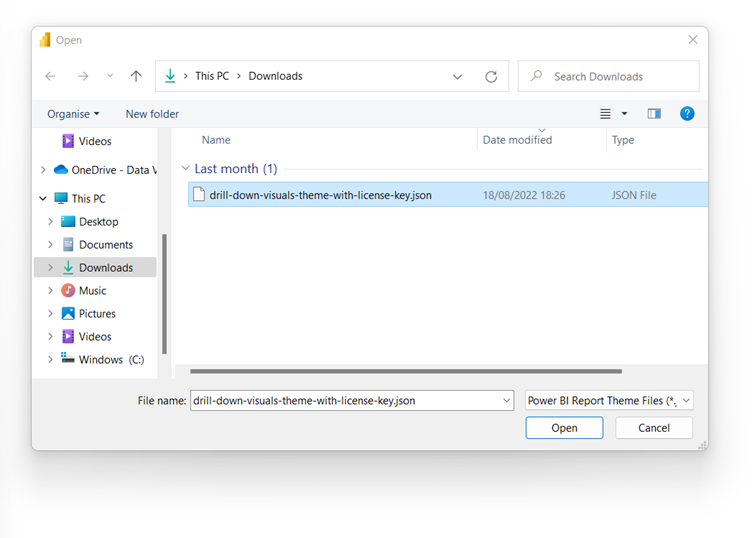
Task: Collapse the This PC tree node
Action: point(42,199)
